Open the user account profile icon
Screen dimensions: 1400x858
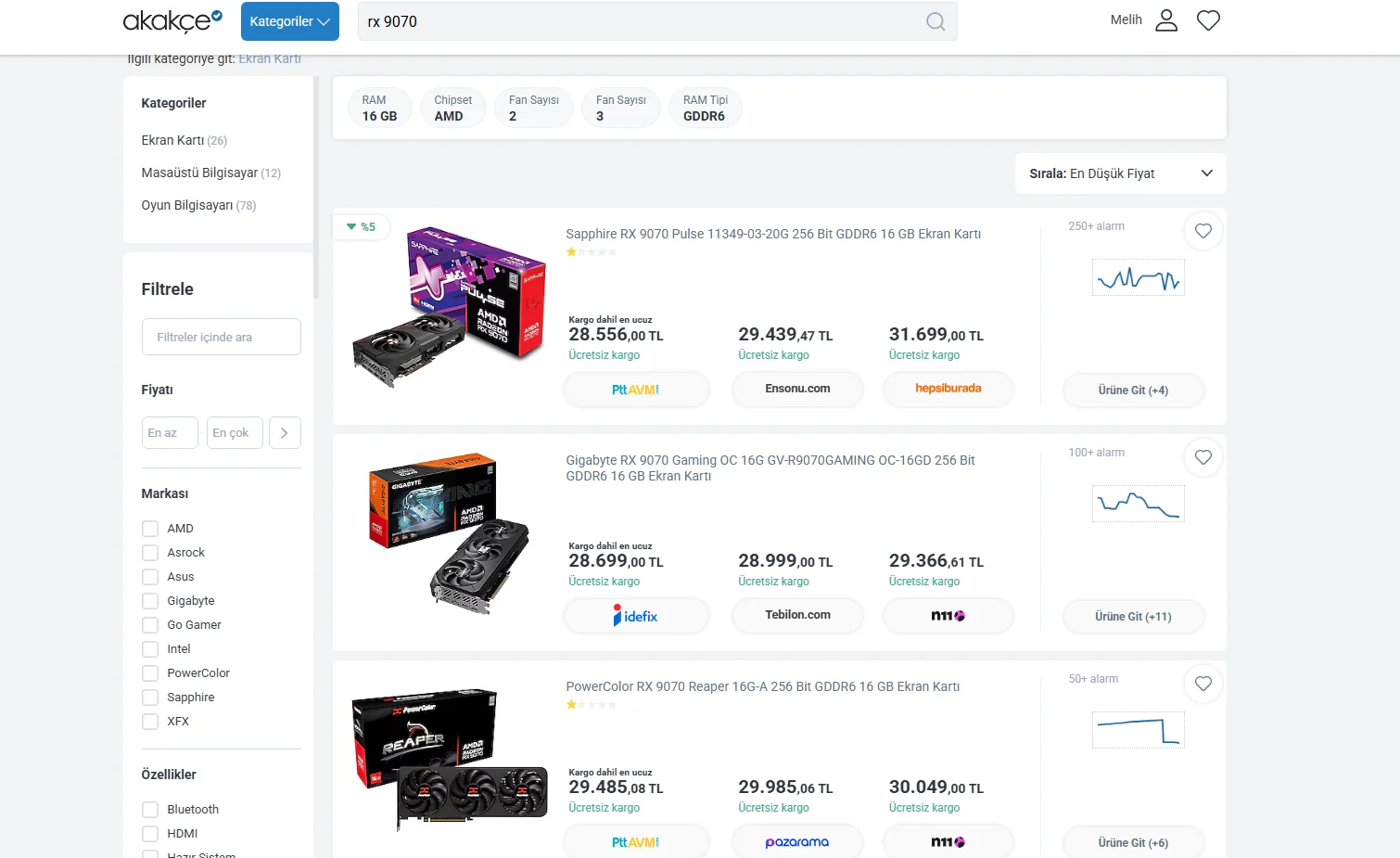(x=1166, y=20)
